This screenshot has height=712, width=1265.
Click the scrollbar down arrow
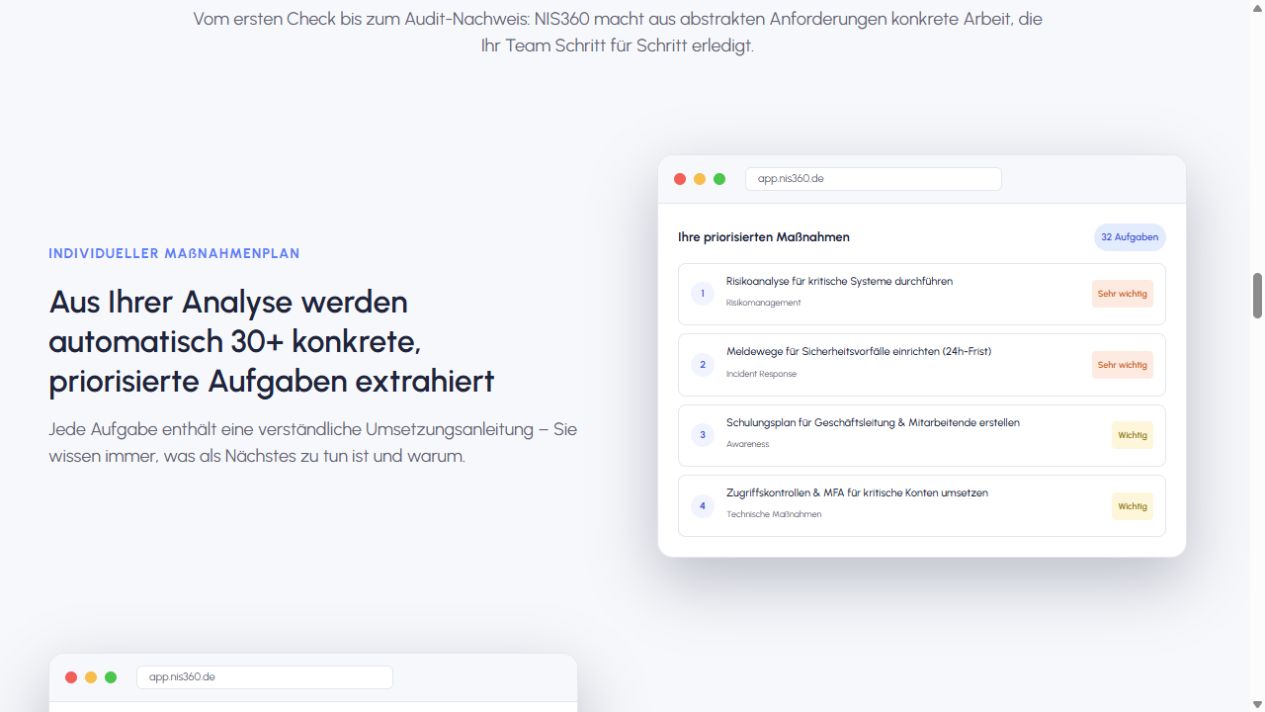pyautogui.click(x=1257, y=705)
